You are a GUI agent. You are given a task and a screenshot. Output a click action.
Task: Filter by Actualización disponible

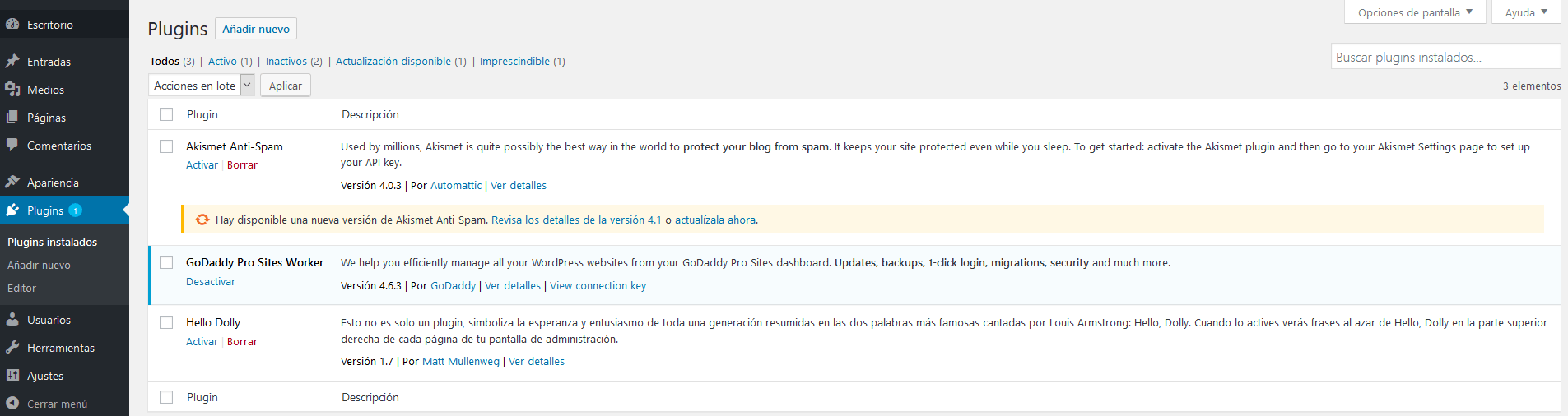[393, 61]
